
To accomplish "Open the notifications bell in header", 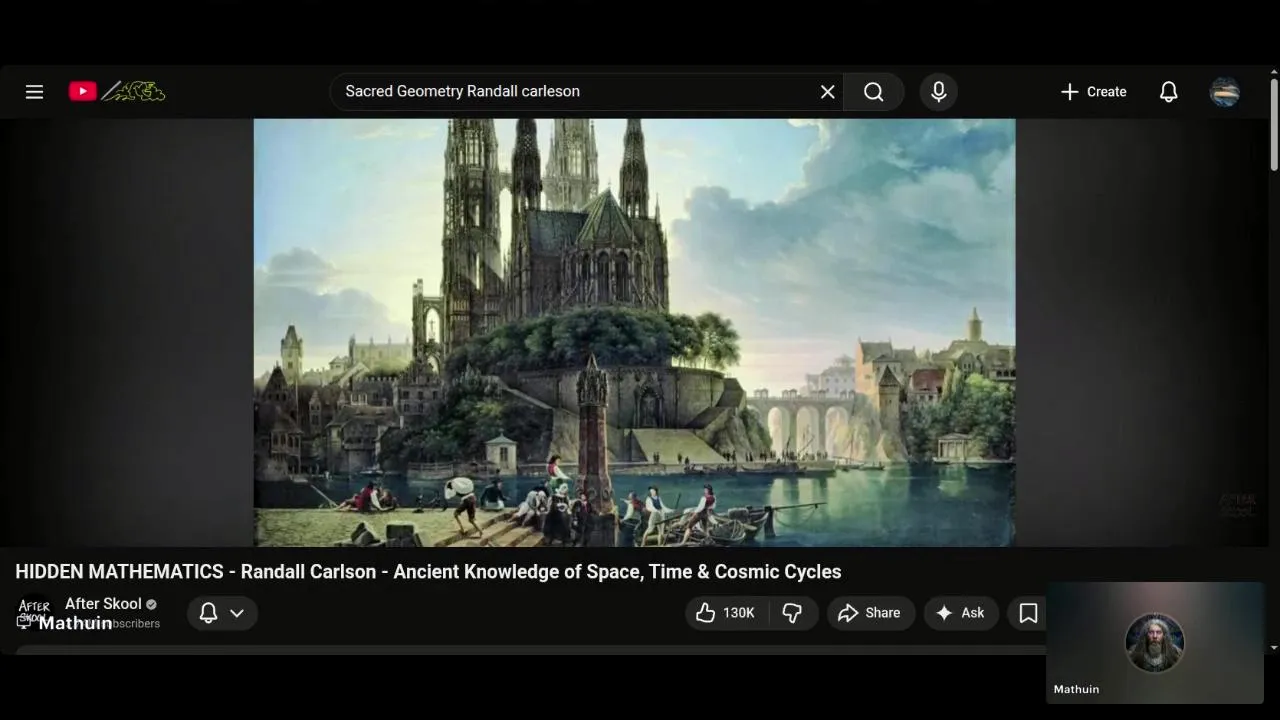I will (x=1168, y=92).
